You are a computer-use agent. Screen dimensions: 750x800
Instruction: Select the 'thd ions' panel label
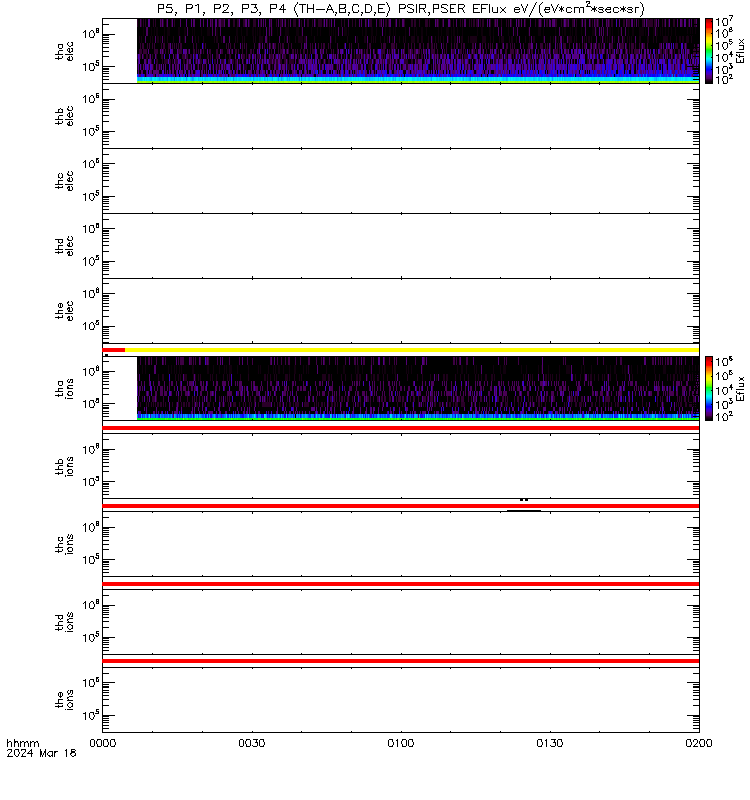[x=65, y=622]
